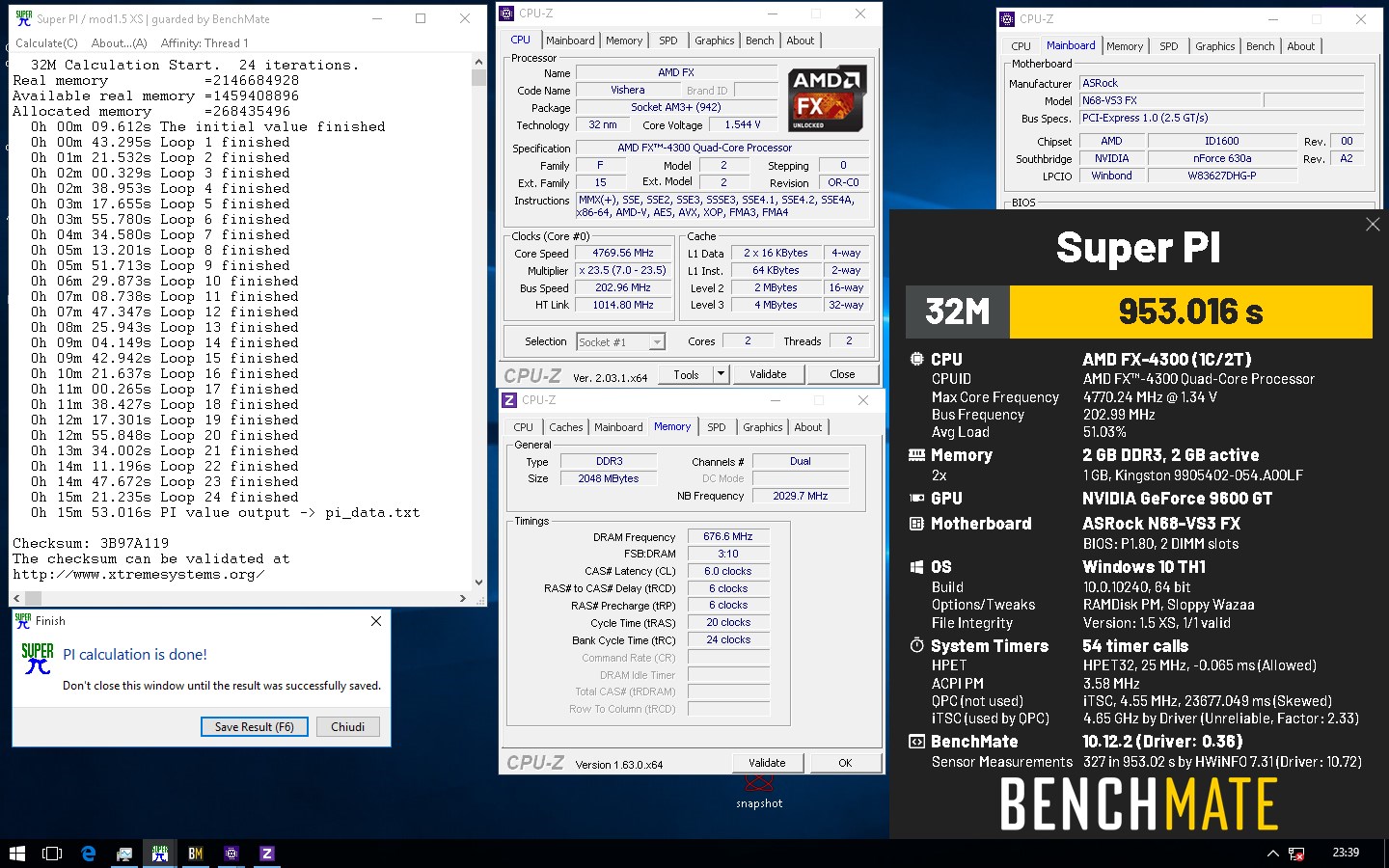The height and width of the screenshot is (868, 1389).
Task: Switch to Mainboard tab in CPU-Z 2.03 window
Action: tap(570, 41)
